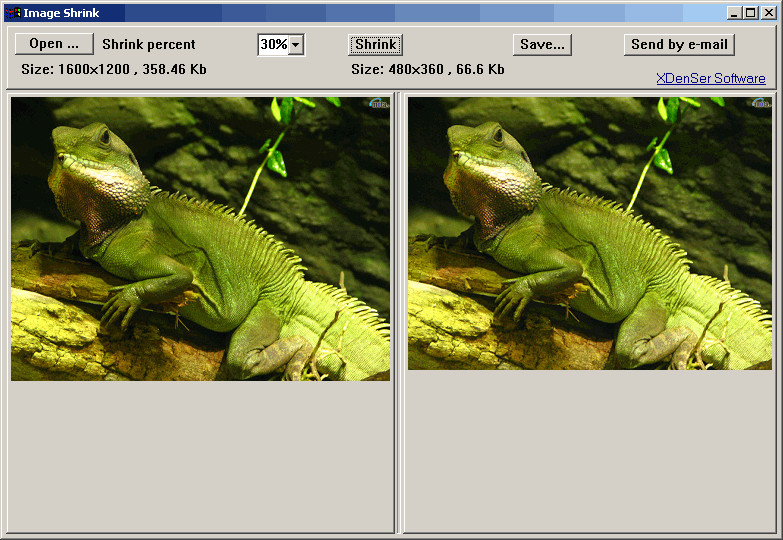783x540 pixels.
Task: Click Send by e-mail button
Action: click(x=679, y=45)
